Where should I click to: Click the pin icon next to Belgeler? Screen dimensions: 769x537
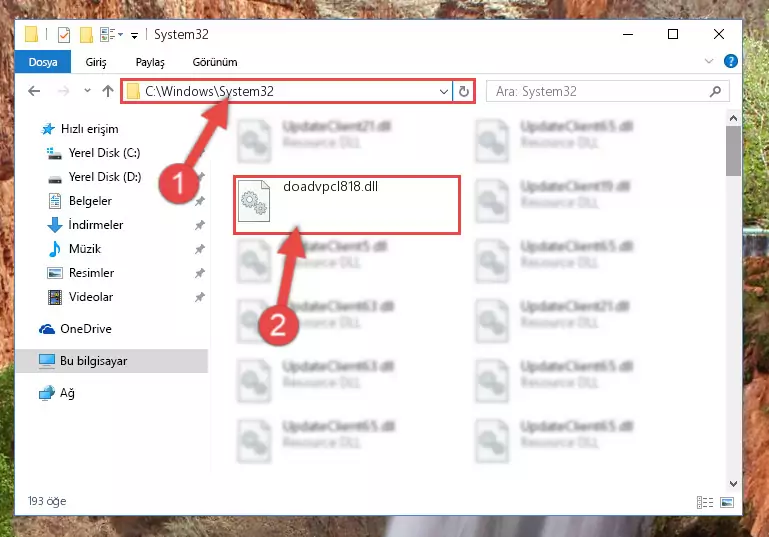pyautogui.click(x=200, y=201)
